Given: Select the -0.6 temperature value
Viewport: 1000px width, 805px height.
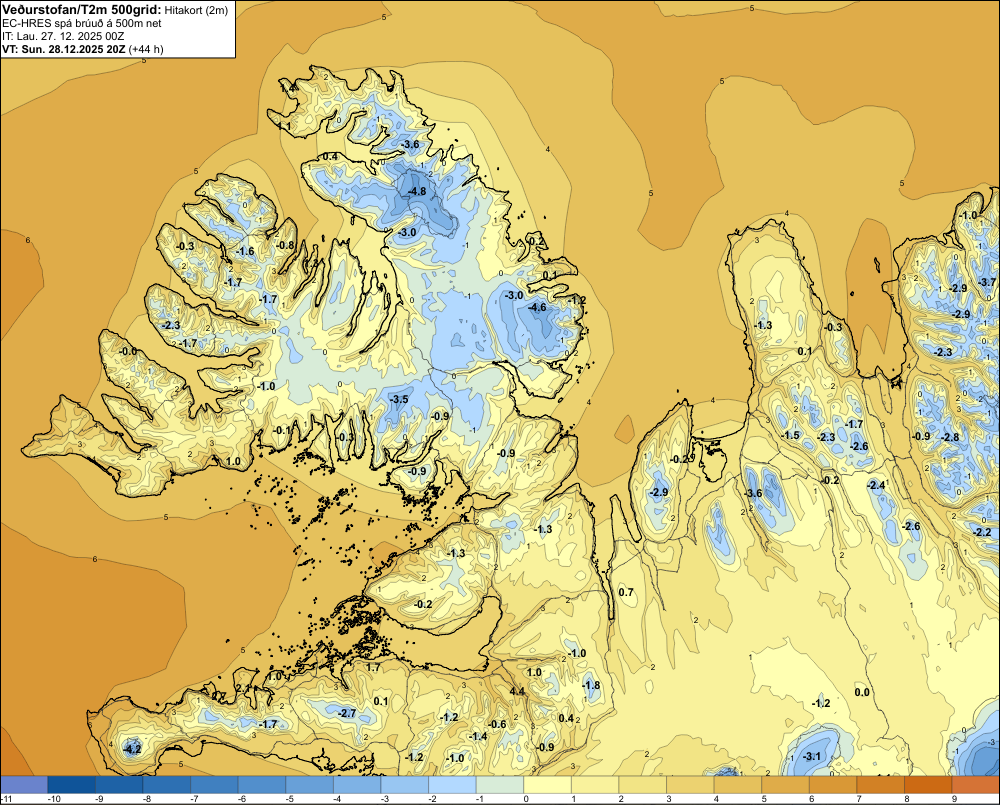Looking at the screenshot, I should tap(497, 724).
